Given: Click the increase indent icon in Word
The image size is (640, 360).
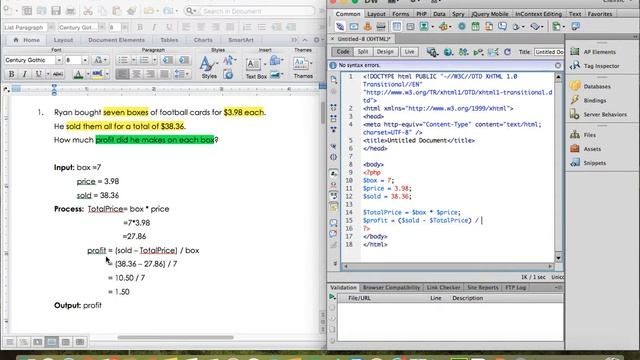Looking at the screenshot, I should 184,60.
